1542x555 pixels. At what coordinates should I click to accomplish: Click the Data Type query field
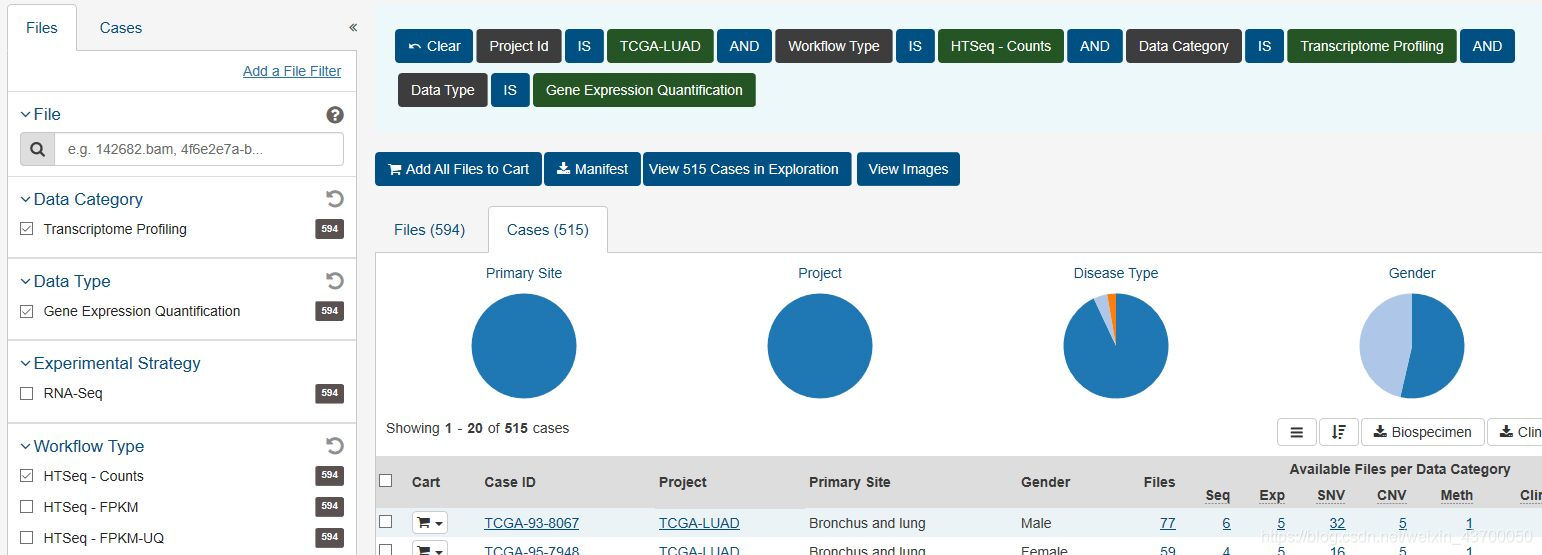pyautogui.click(x=443, y=90)
